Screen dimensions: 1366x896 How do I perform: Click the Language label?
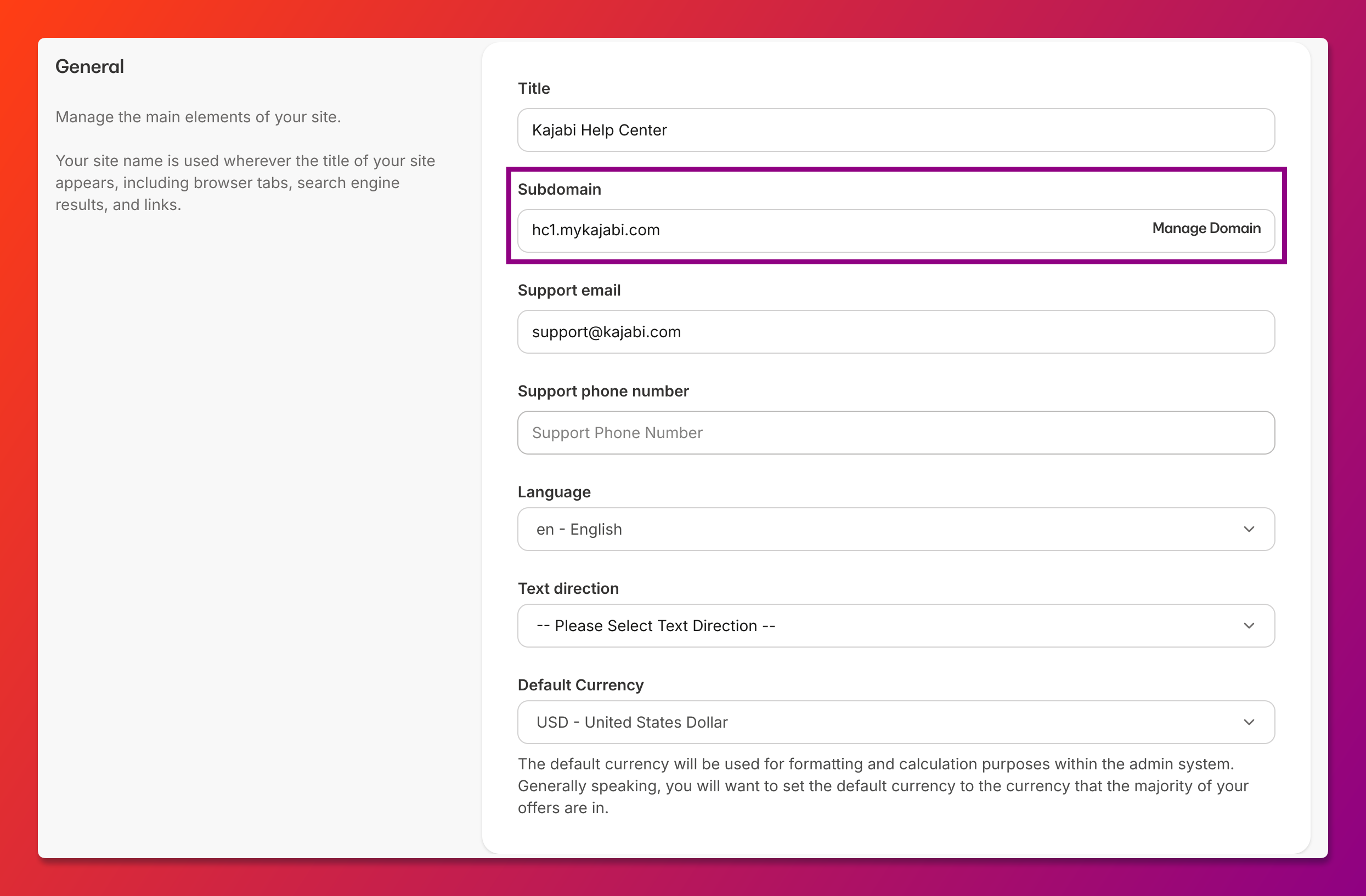(x=554, y=492)
